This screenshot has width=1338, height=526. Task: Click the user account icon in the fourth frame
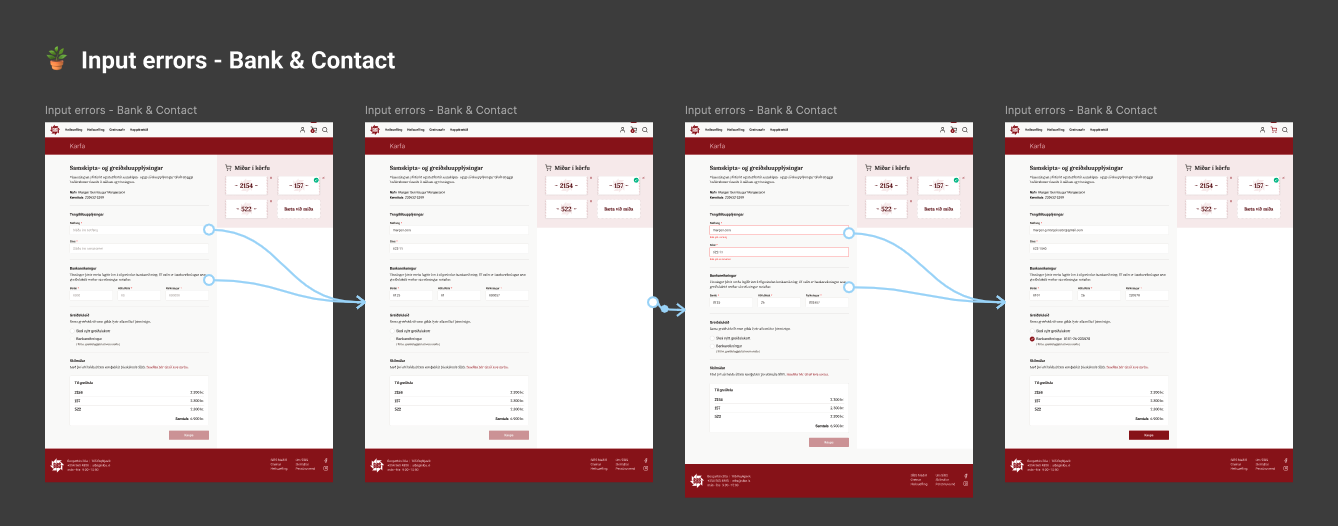(1262, 130)
